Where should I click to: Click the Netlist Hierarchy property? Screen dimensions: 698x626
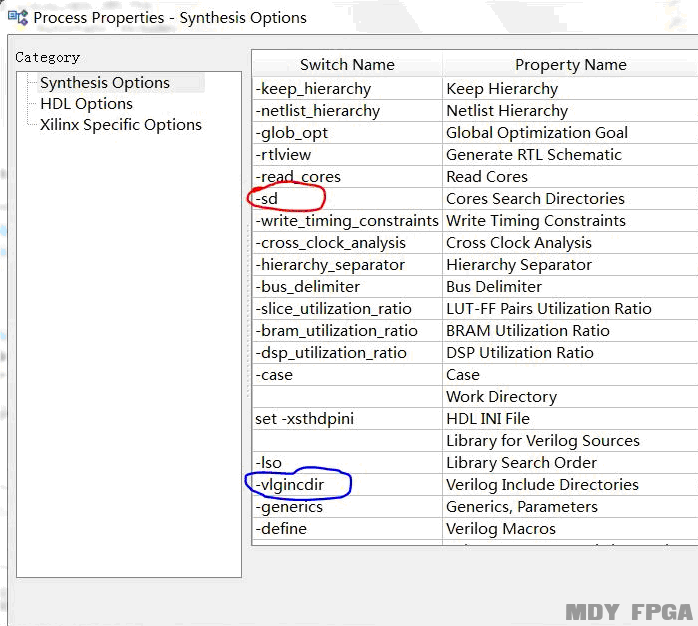(x=507, y=111)
